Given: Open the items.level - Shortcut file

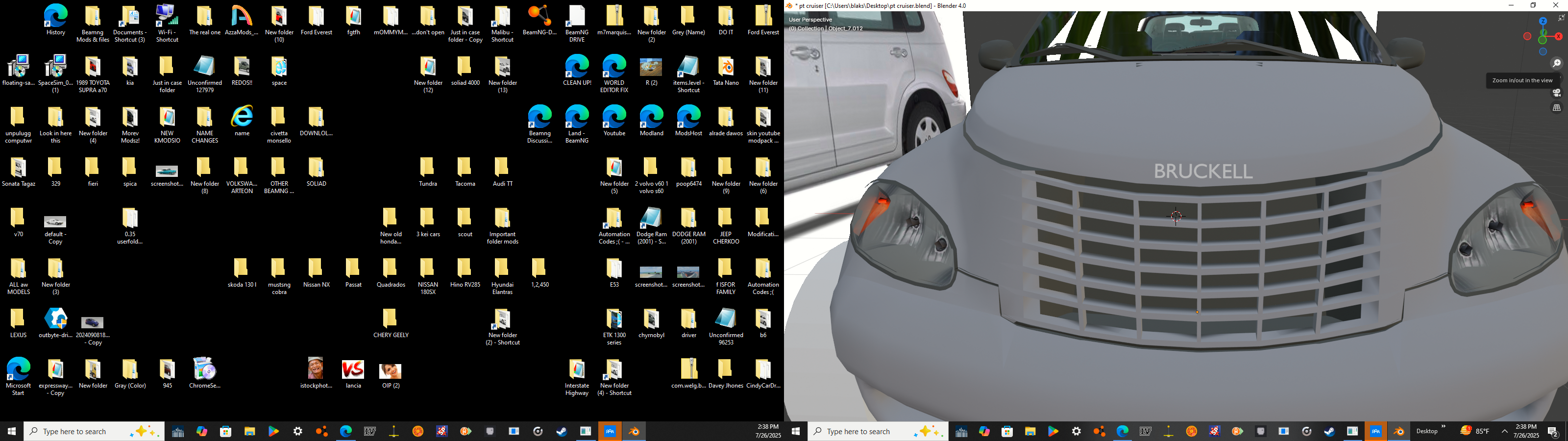Looking at the screenshot, I should pyautogui.click(x=688, y=73).
